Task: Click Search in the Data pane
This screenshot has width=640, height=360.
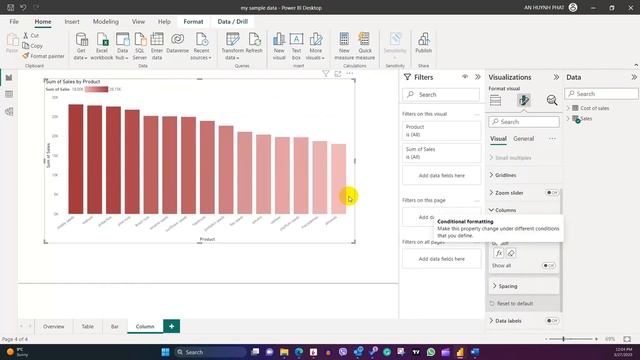Action: (x=602, y=94)
